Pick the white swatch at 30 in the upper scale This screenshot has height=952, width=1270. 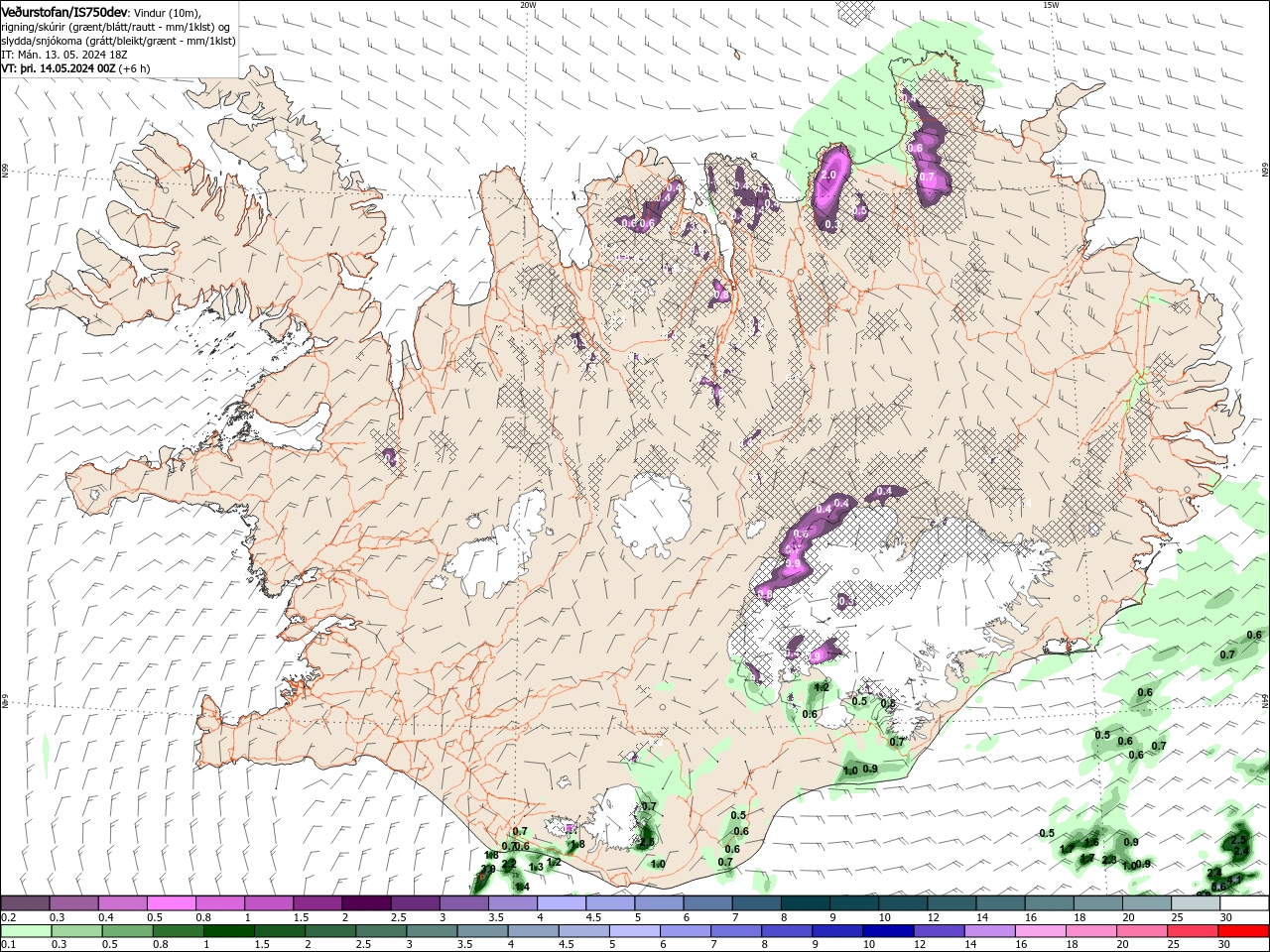[1244, 903]
